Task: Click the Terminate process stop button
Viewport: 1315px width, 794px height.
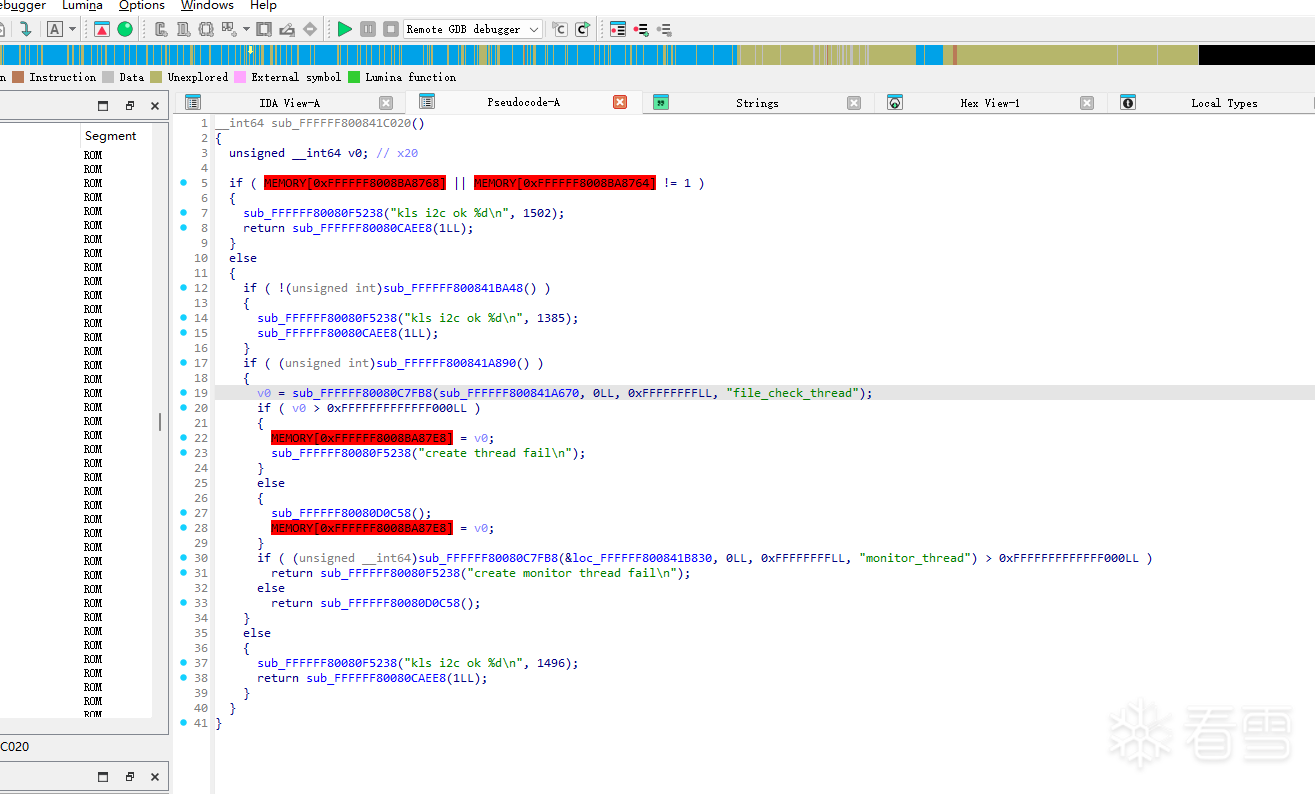Action: [x=391, y=29]
